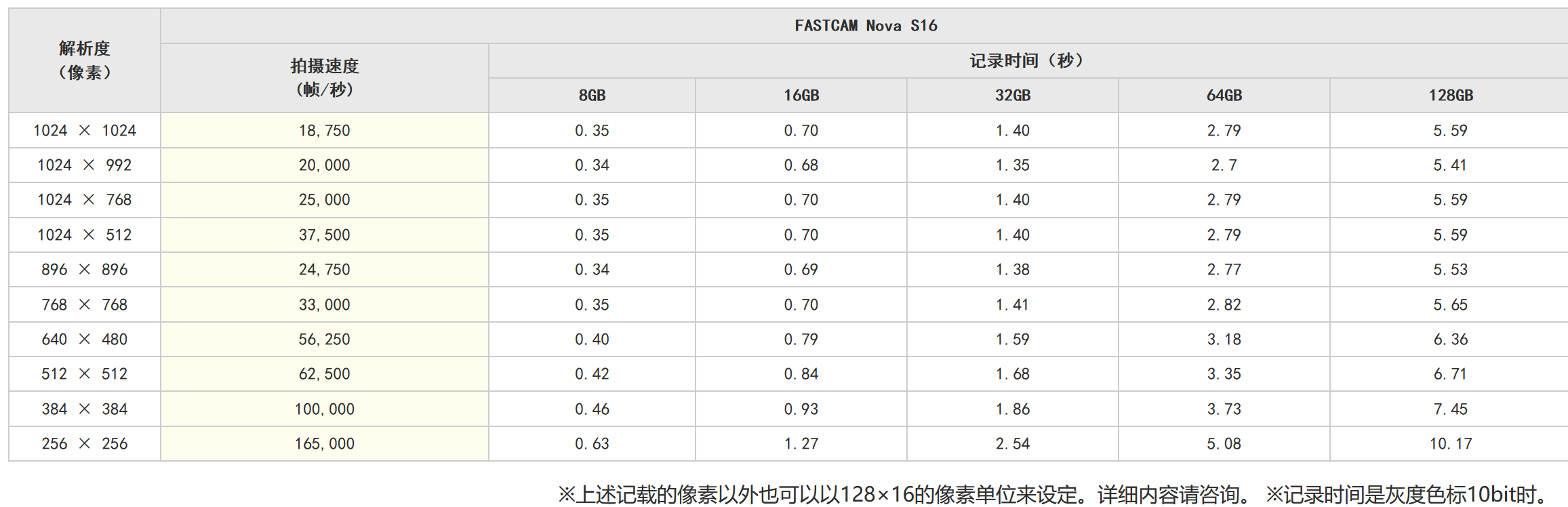Click the 10.17 value in 128GB column
This screenshot has width=1568, height=507.
tap(1451, 444)
